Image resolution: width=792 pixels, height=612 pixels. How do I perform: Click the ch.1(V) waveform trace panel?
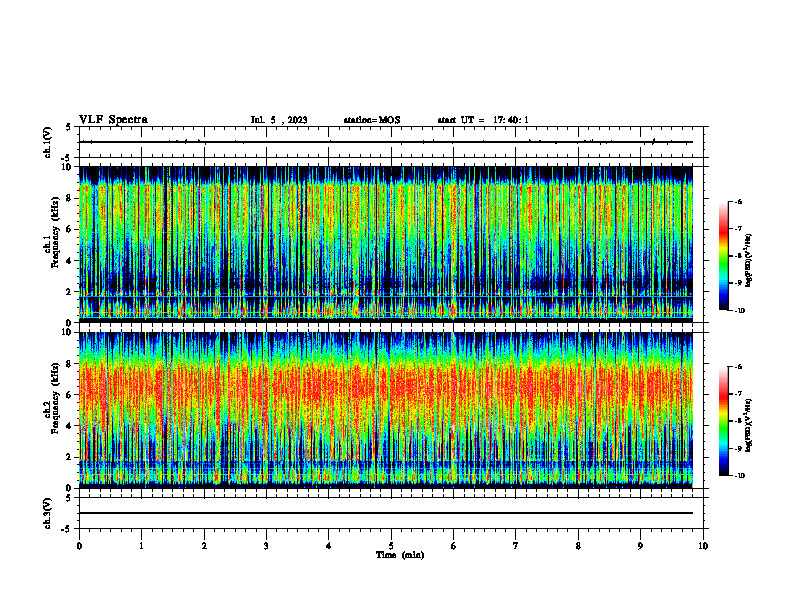[391, 142]
